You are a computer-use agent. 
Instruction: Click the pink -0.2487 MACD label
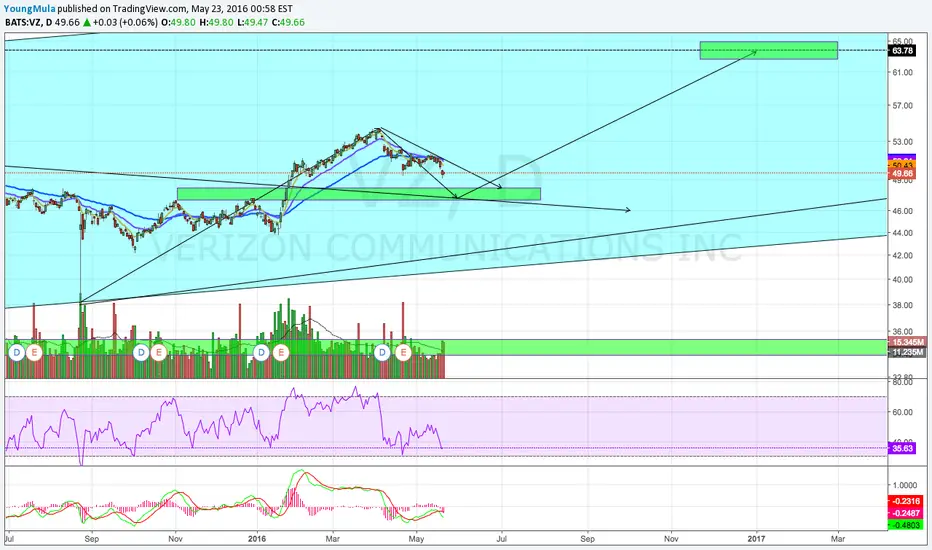[x=906, y=513]
